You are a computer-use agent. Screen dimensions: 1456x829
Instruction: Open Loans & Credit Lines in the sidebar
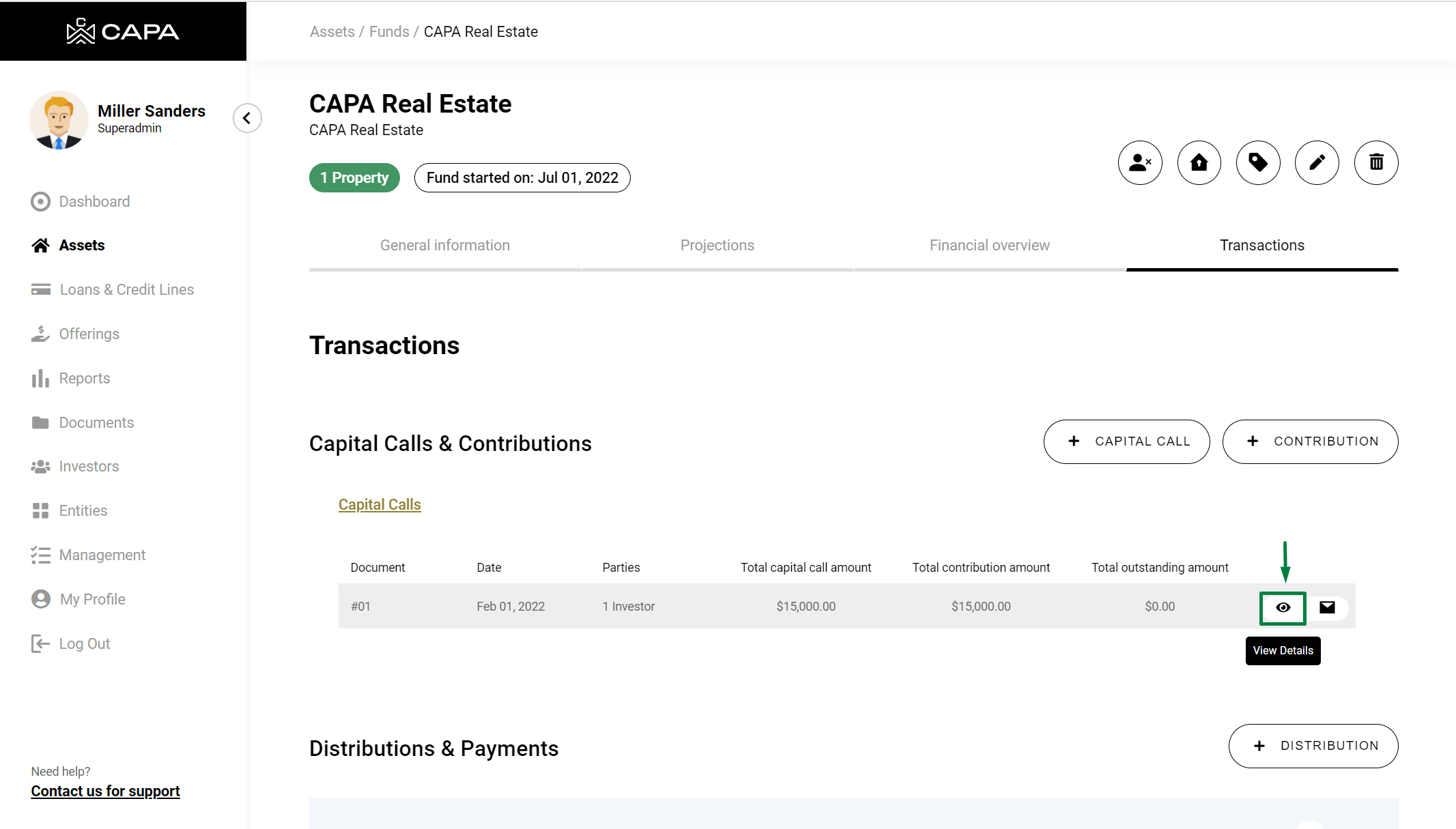pyautogui.click(x=126, y=289)
